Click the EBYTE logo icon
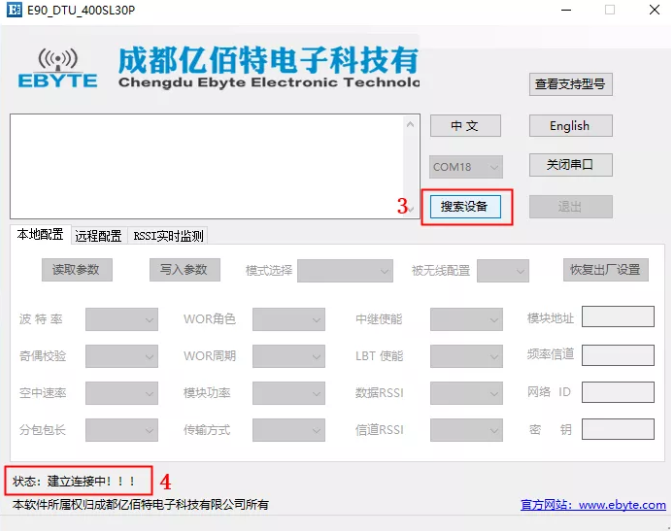Image resolution: width=671 pixels, height=531 pixels. click(x=58, y=68)
